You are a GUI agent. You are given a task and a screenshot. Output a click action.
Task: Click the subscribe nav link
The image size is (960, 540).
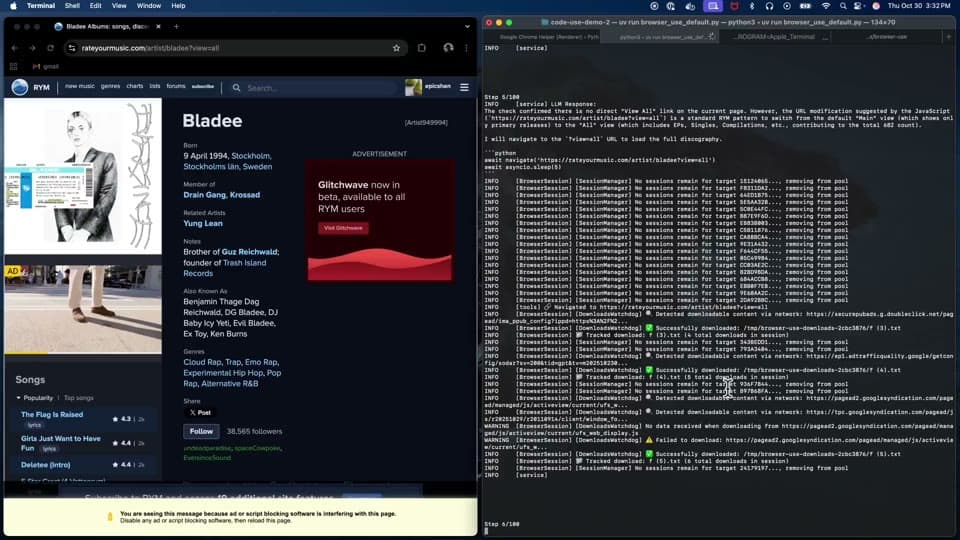[203, 86]
